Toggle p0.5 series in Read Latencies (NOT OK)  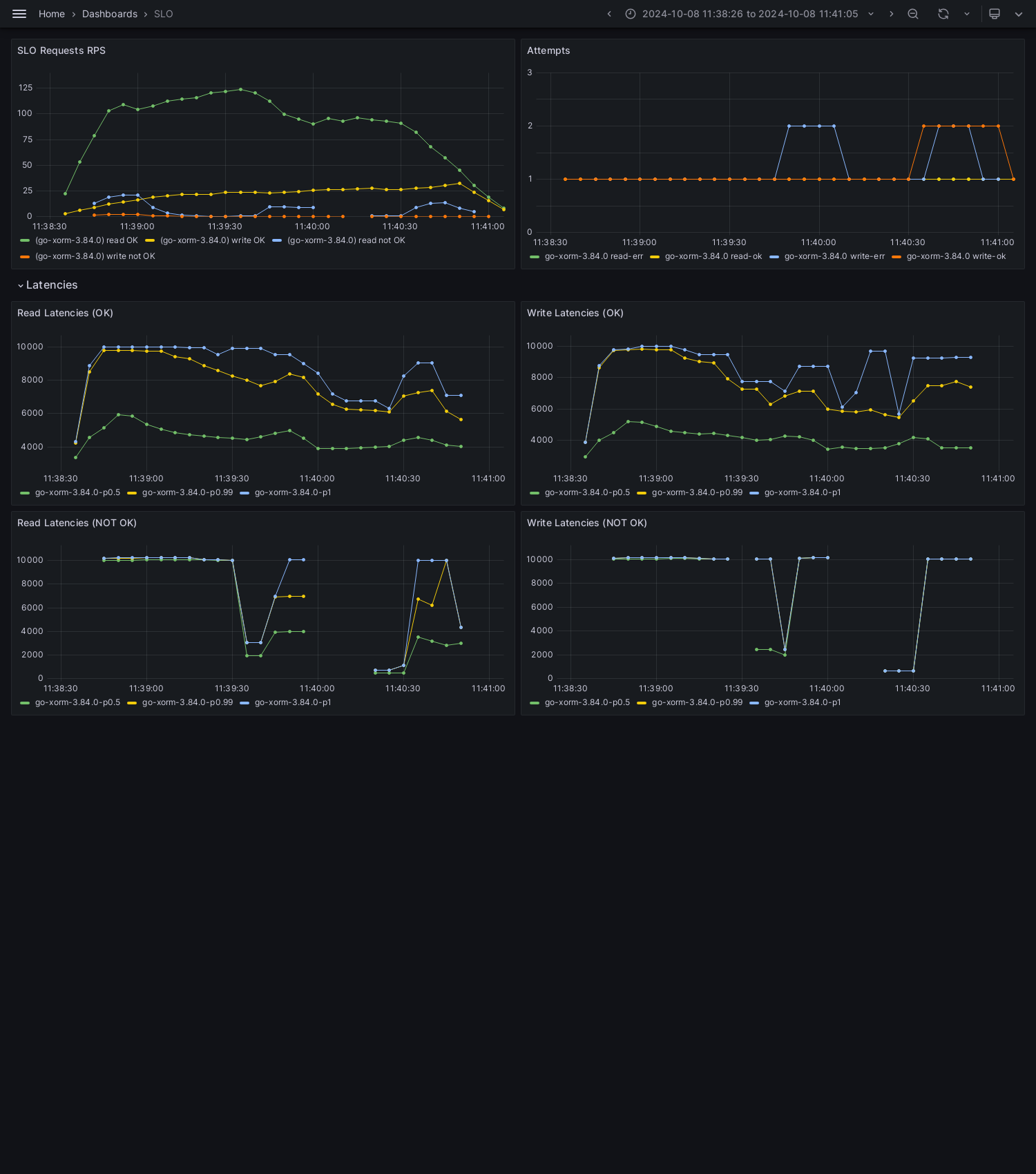[77, 702]
